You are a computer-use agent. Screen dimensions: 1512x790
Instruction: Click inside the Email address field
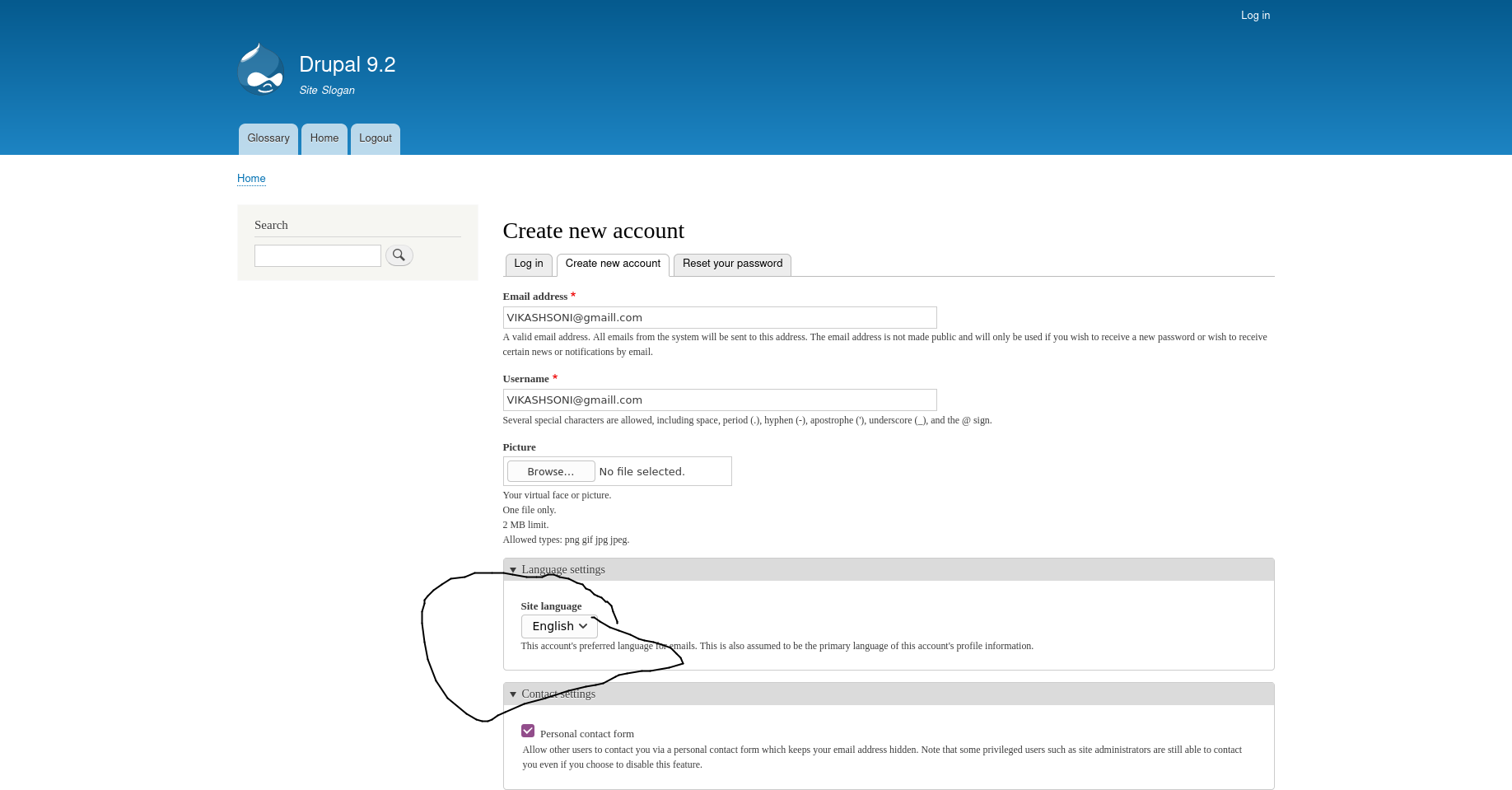pos(719,317)
